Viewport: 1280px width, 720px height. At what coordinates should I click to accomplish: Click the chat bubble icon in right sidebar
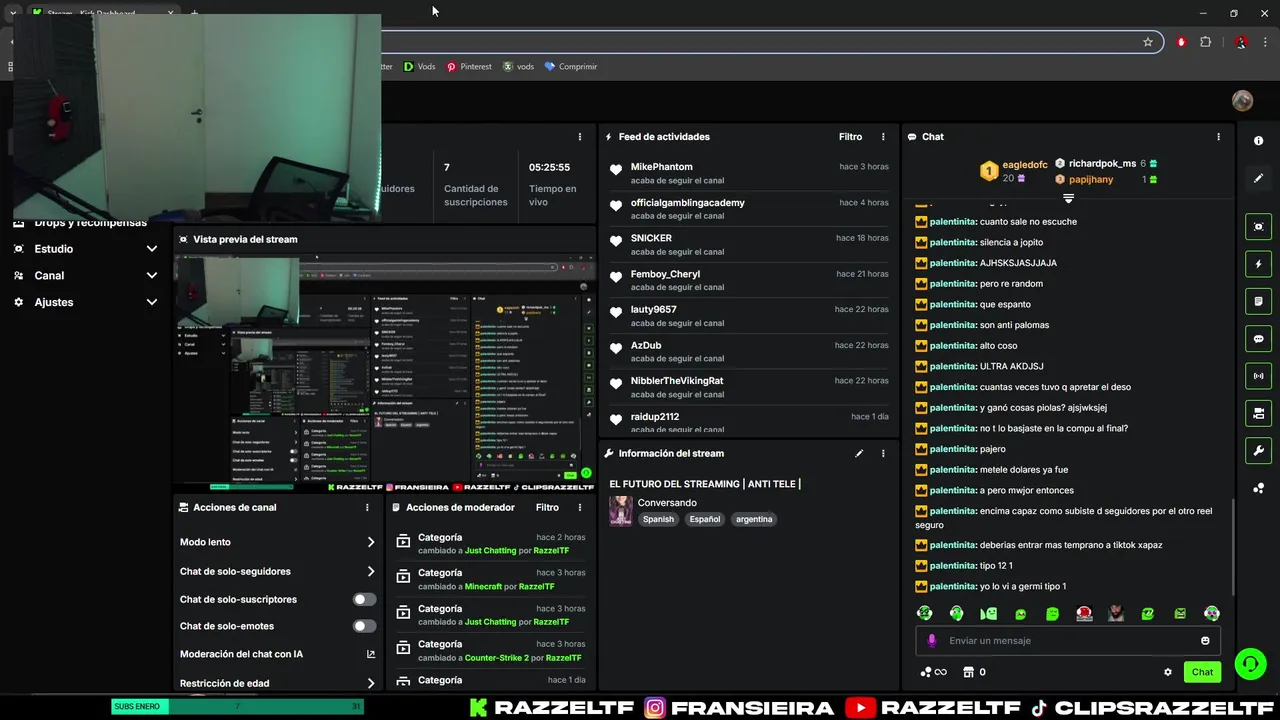coord(1258,338)
